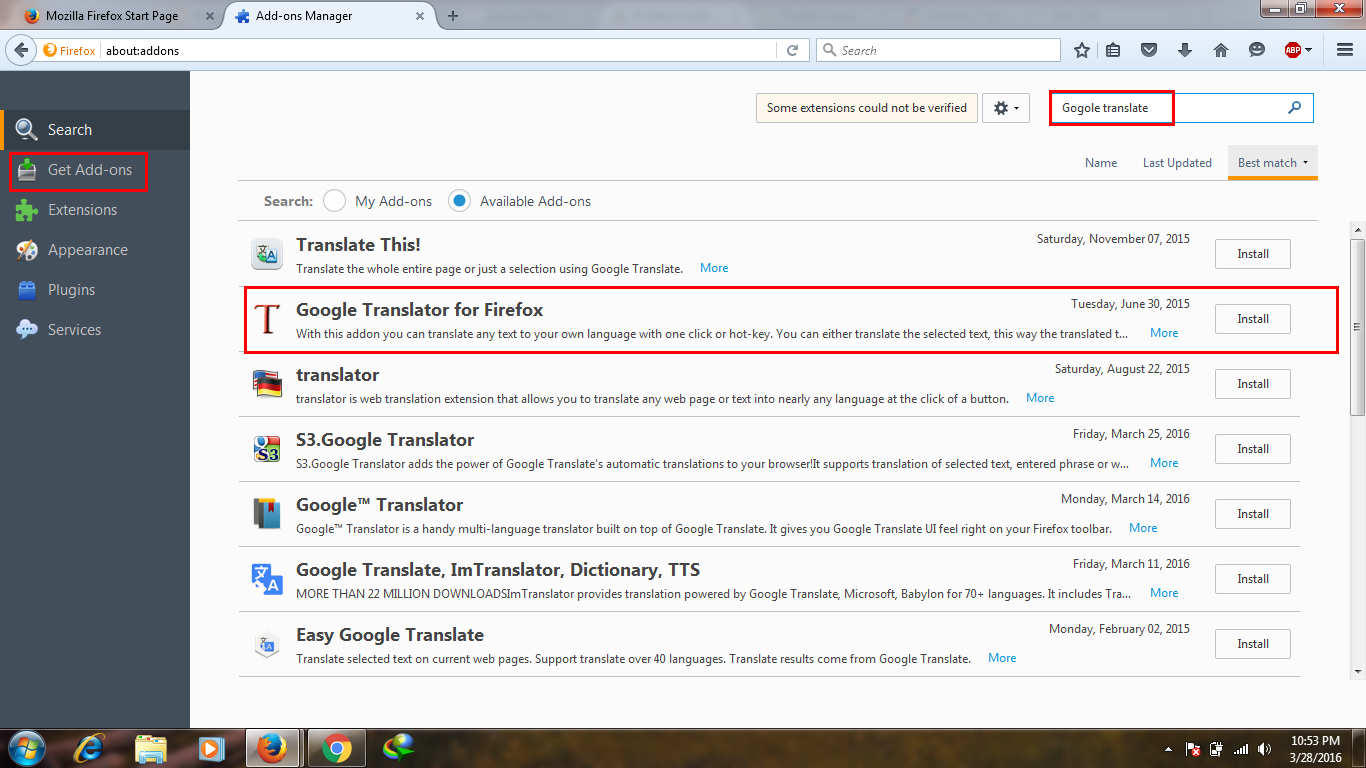Open the Firefox hamburger menu

(1345, 50)
